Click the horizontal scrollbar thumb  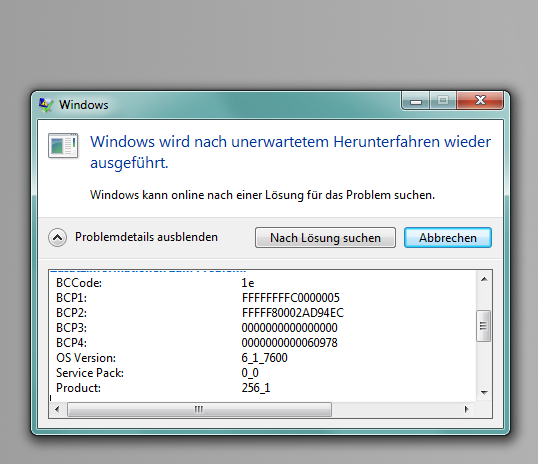199,409
